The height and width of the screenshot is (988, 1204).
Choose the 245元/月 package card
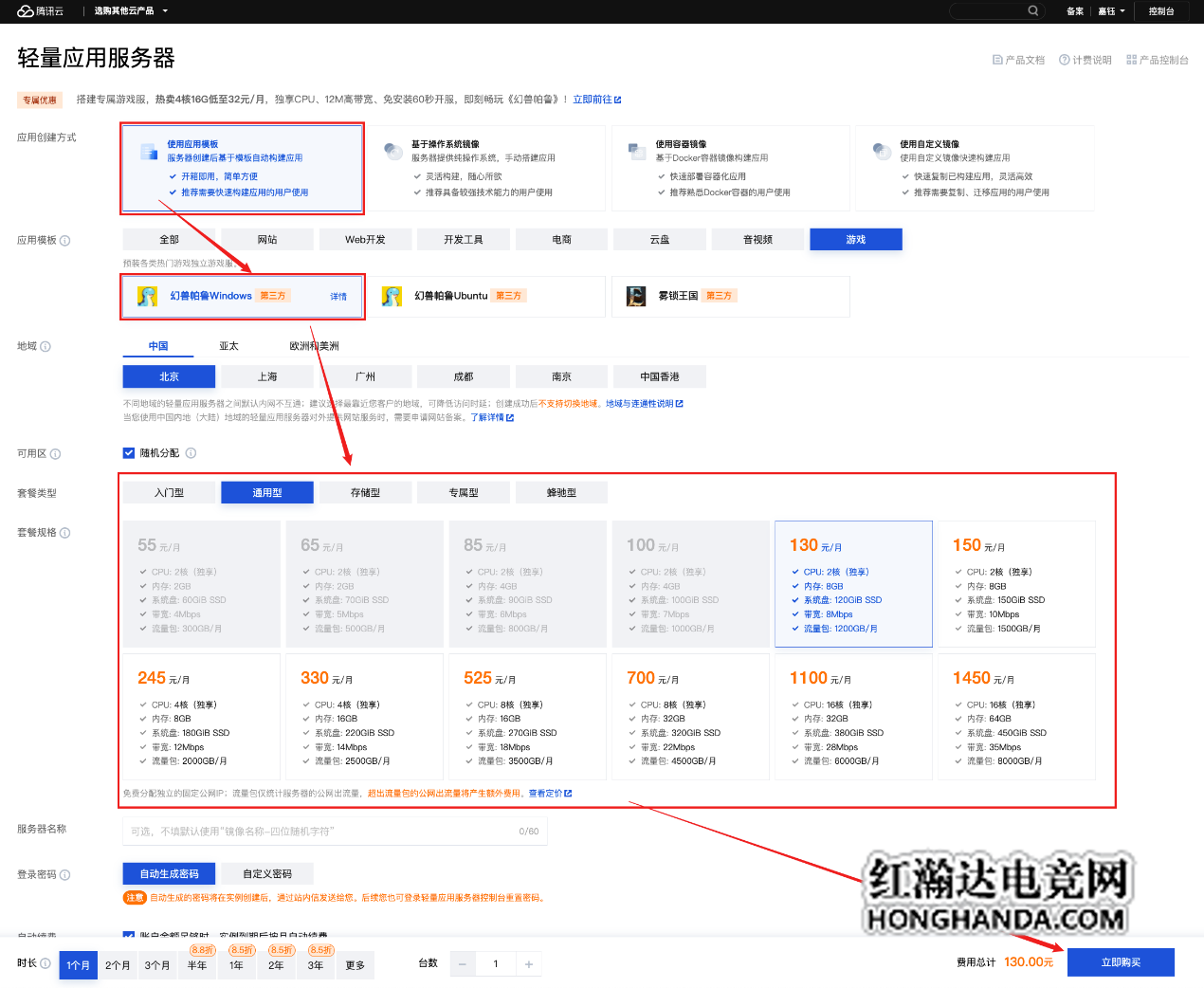coord(202,717)
